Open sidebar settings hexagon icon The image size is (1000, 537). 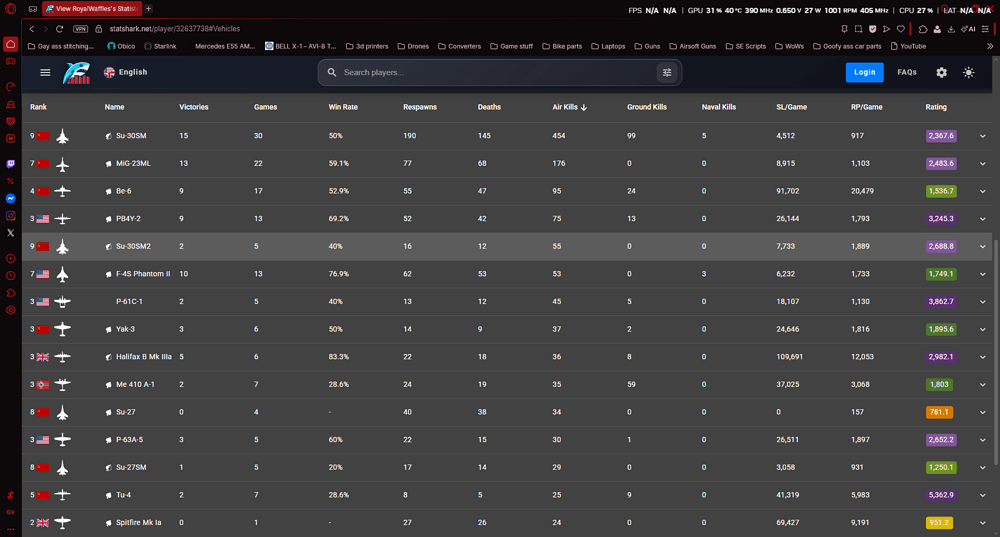coord(10,310)
